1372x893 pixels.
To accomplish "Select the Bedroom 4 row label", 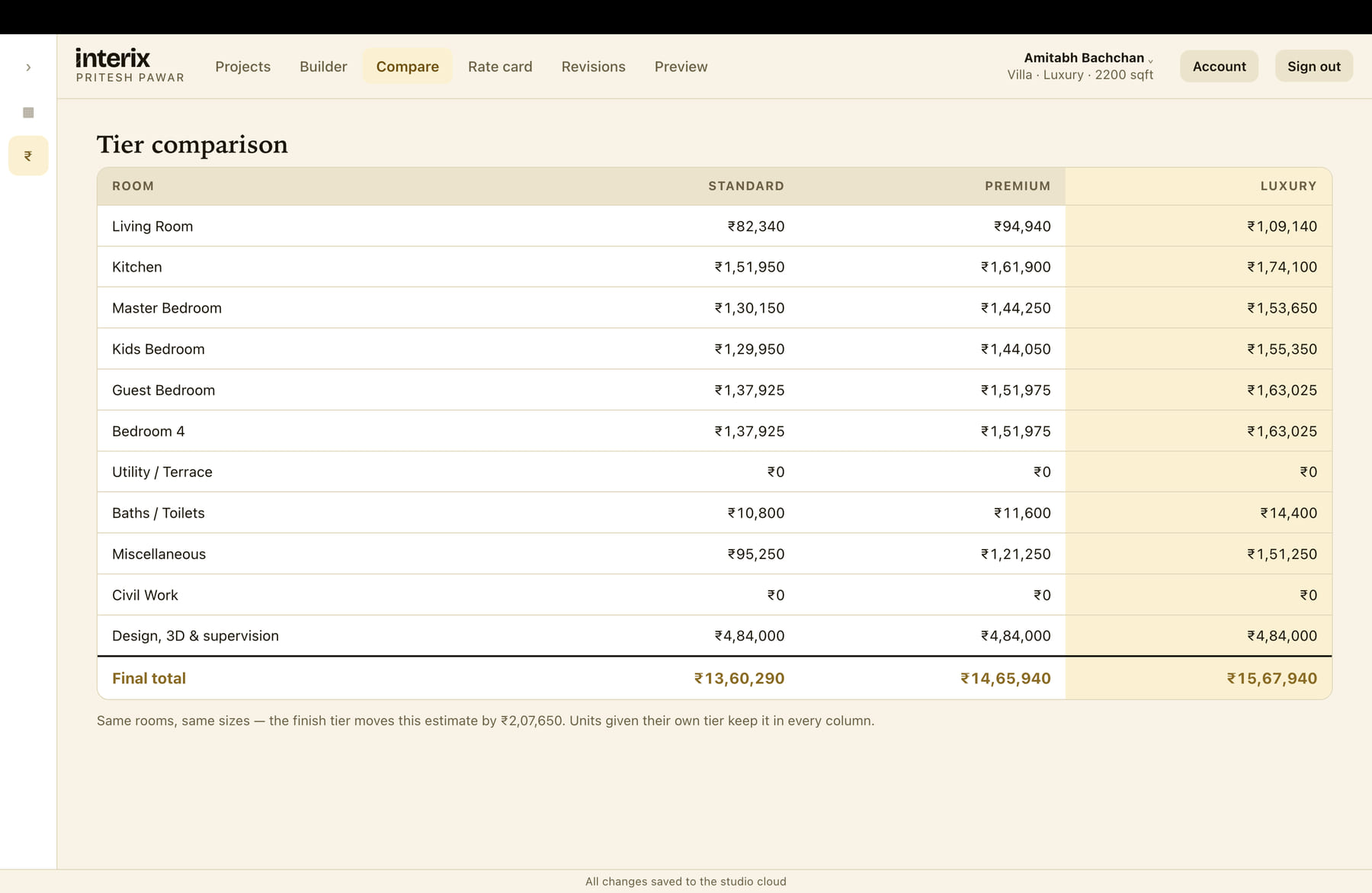I will click(x=148, y=432).
